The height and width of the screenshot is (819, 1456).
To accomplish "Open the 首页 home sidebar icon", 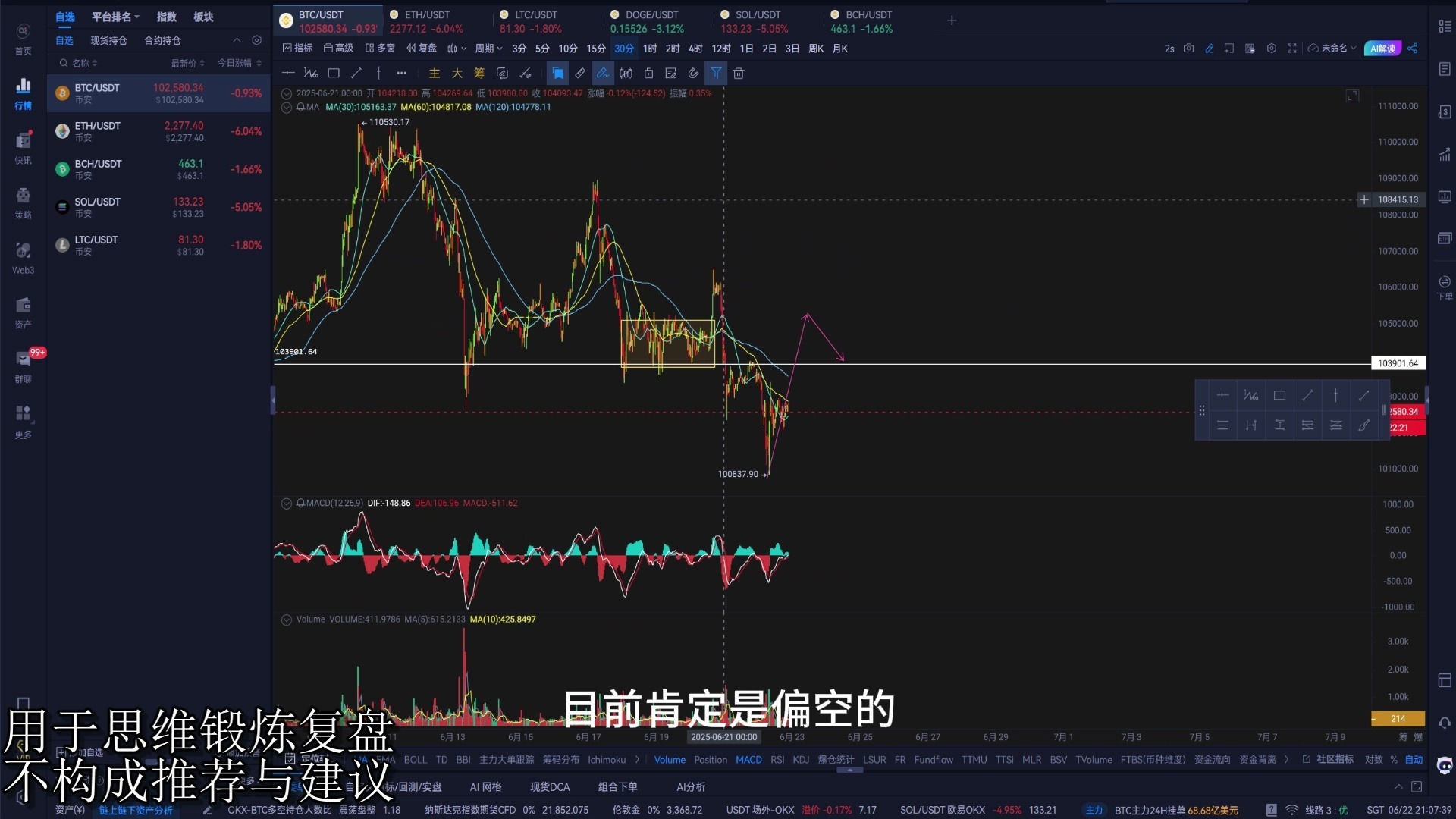I will 24,39.
